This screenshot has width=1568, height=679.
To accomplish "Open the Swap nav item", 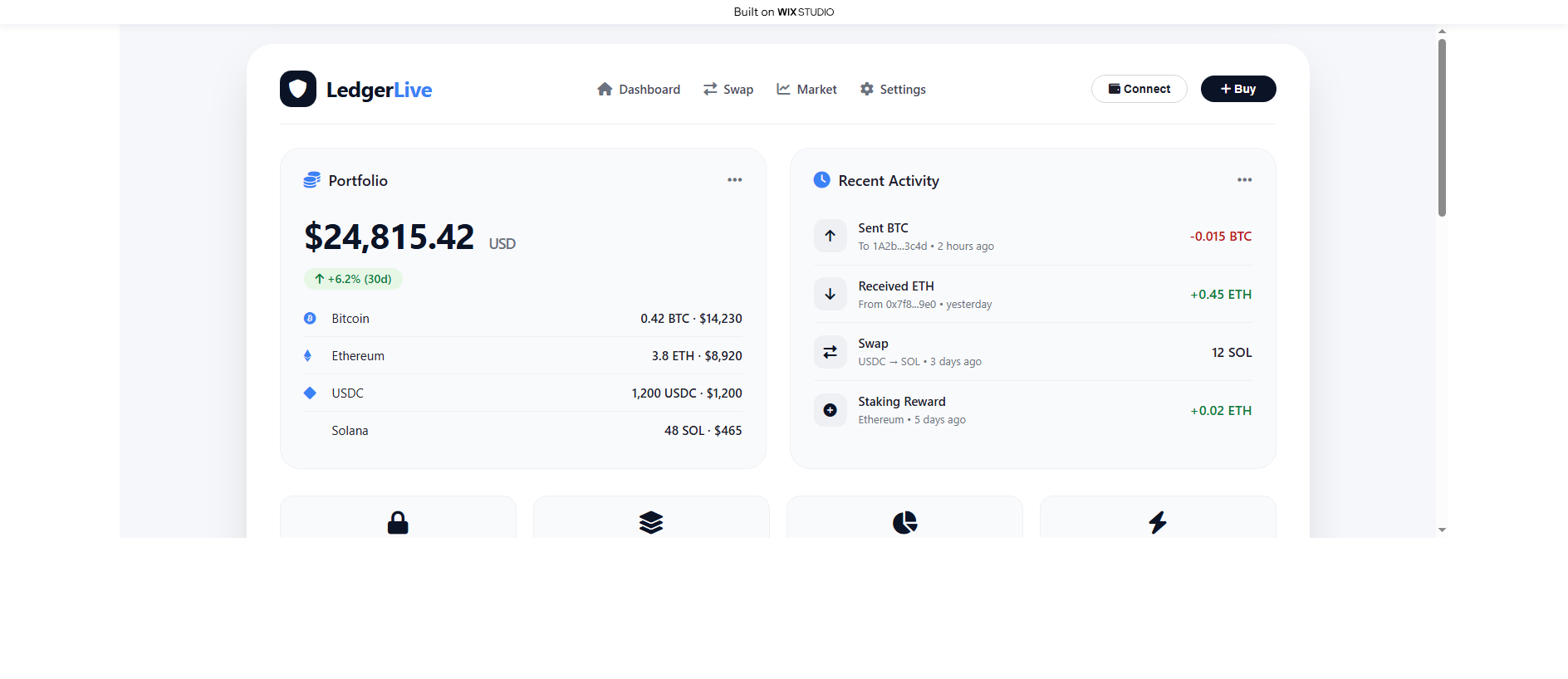I will click(728, 89).
